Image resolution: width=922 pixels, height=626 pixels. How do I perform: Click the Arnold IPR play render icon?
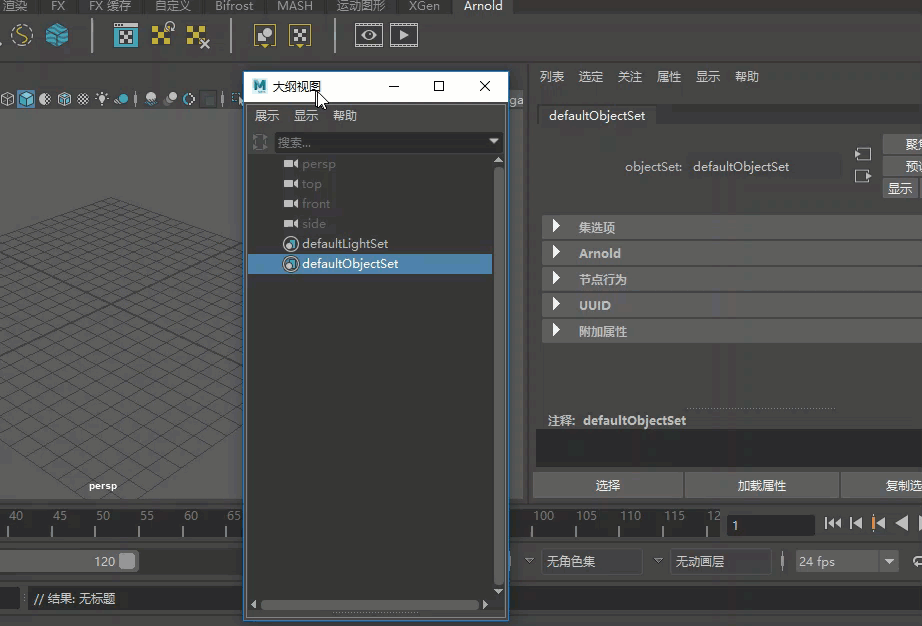[x=404, y=35]
